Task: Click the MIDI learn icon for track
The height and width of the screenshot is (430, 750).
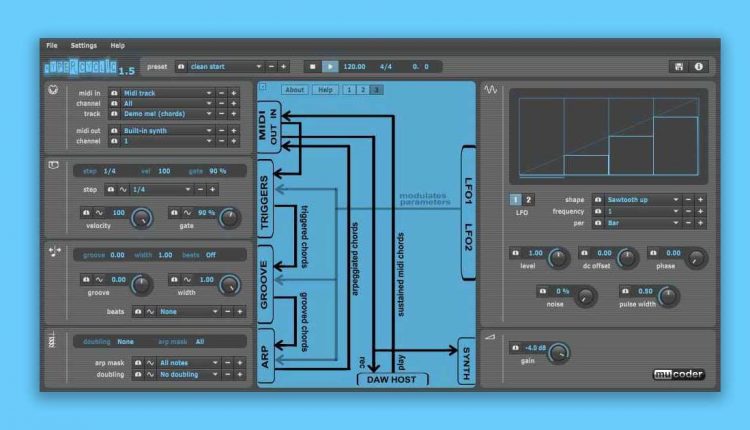Action: (114, 114)
